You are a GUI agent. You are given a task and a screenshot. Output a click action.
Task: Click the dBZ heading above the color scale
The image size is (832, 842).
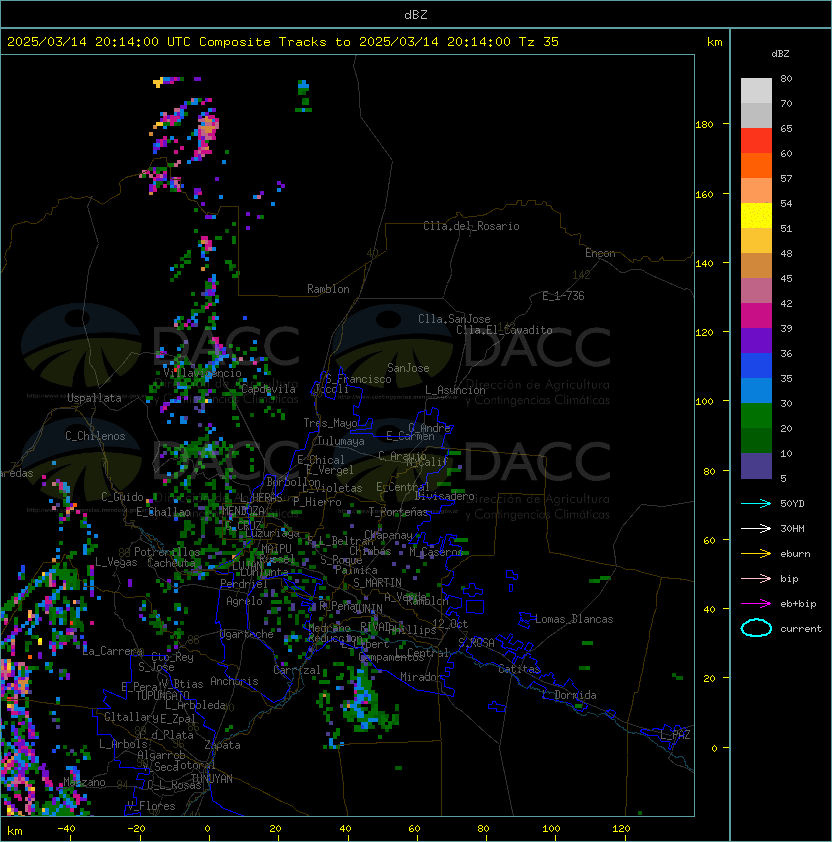780,54
